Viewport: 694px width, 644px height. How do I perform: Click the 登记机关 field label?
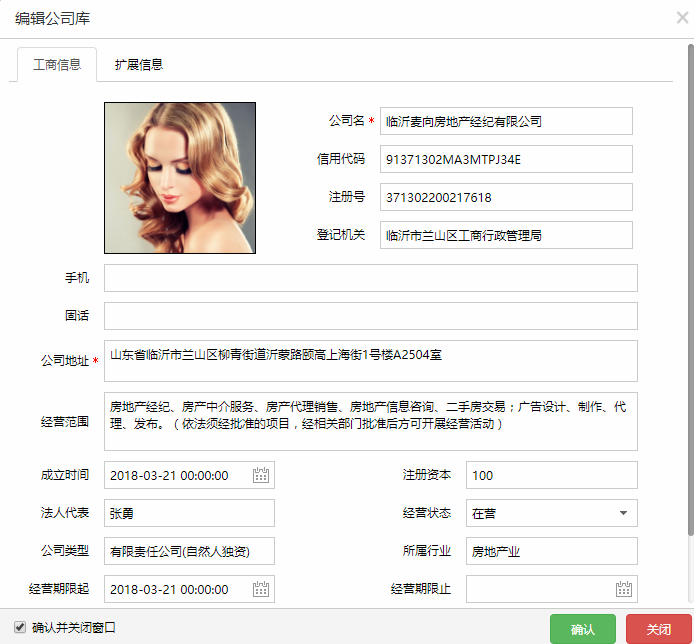pyautogui.click(x=341, y=235)
